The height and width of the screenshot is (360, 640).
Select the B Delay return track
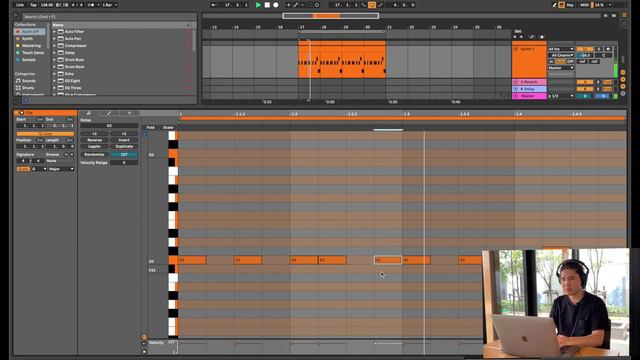click(529, 89)
